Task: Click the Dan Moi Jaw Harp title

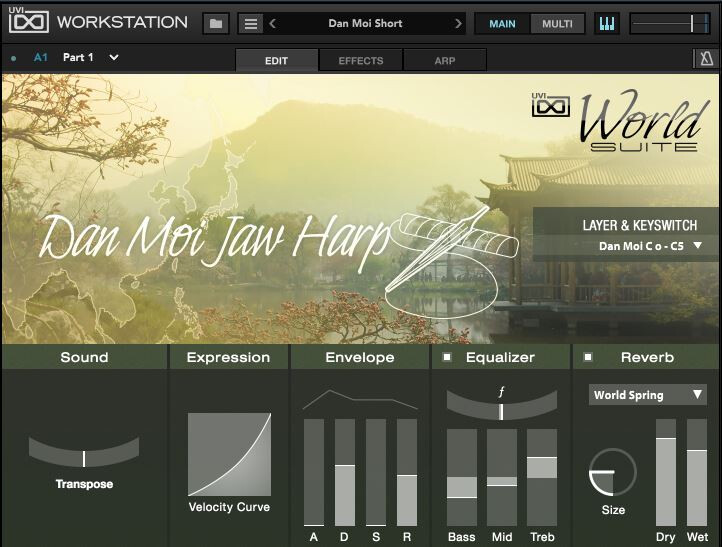Action: pos(214,242)
